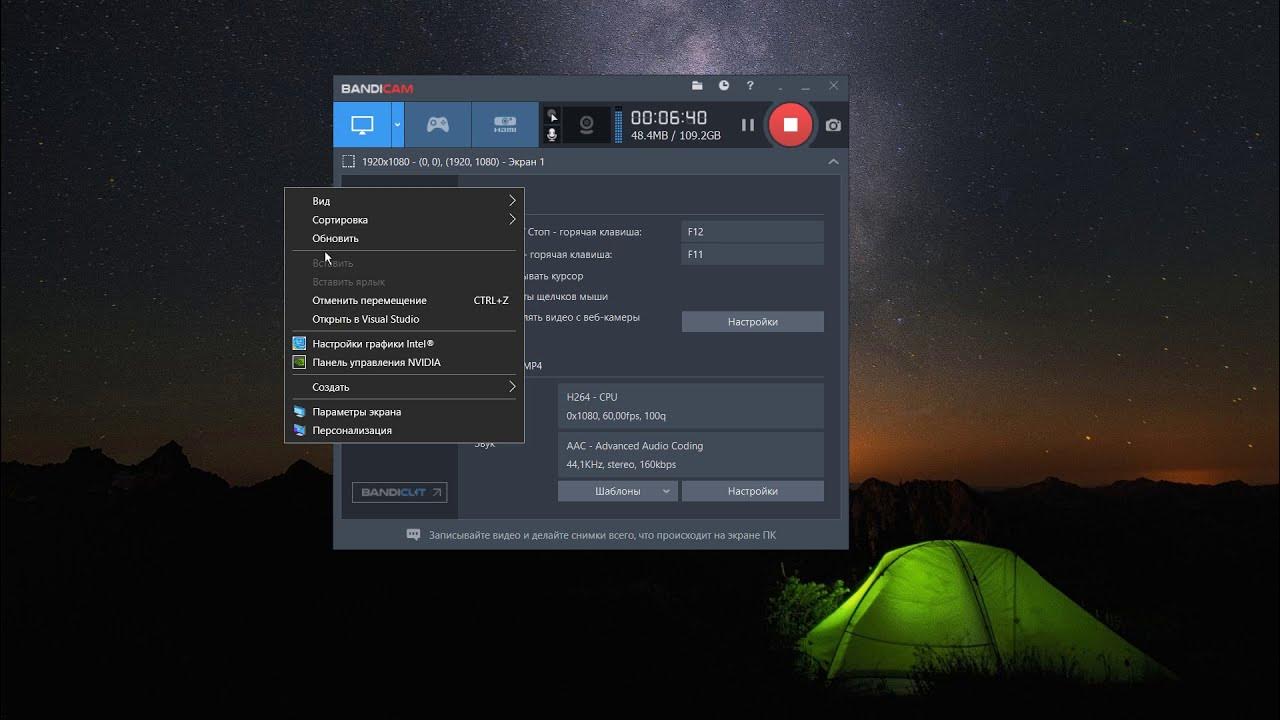Viewport: 1280px width, 720px height.
Task: Open Bandicam help question mark
Action: coord(750,87)
